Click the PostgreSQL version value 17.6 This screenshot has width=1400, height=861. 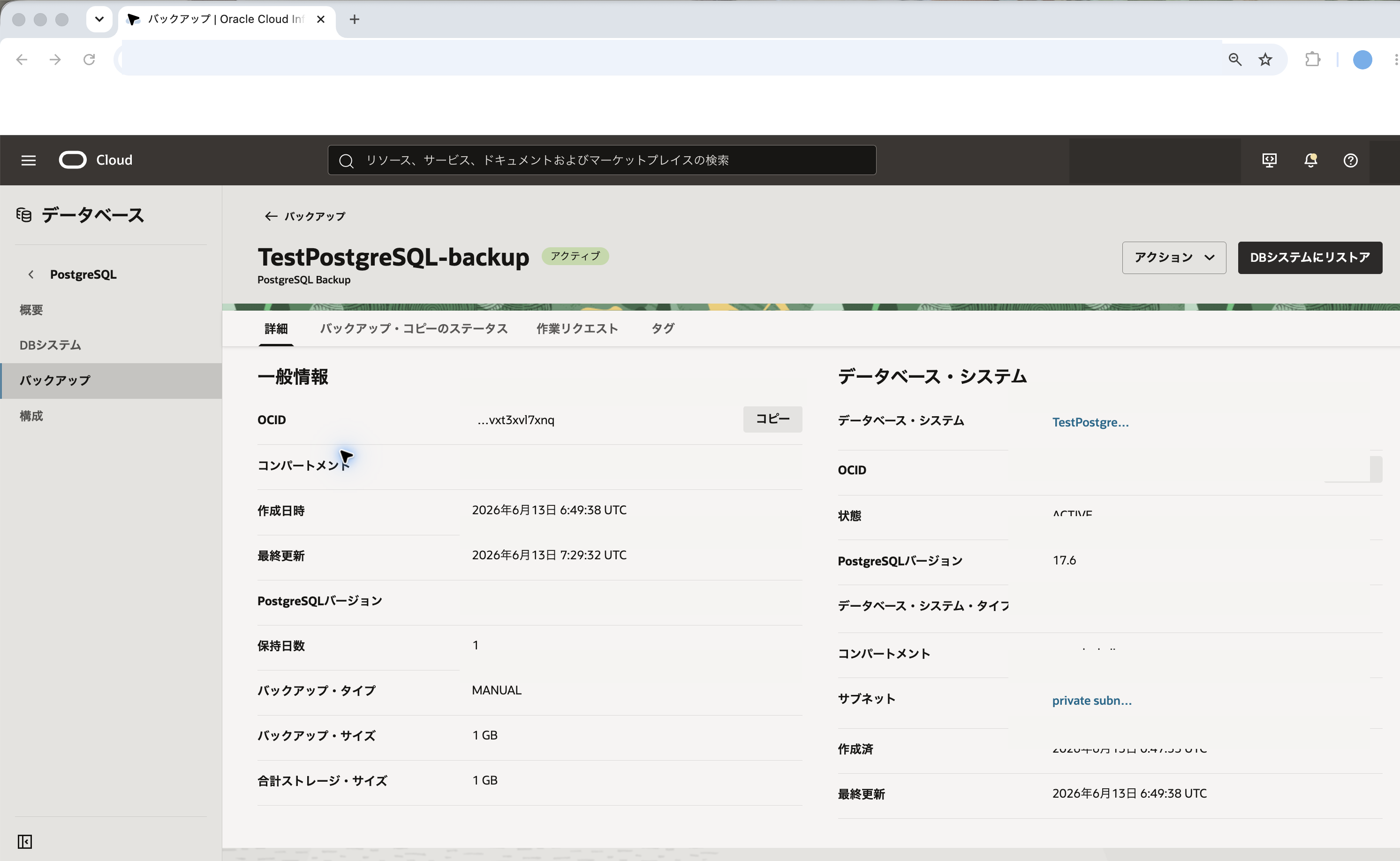pos(1064,560)
